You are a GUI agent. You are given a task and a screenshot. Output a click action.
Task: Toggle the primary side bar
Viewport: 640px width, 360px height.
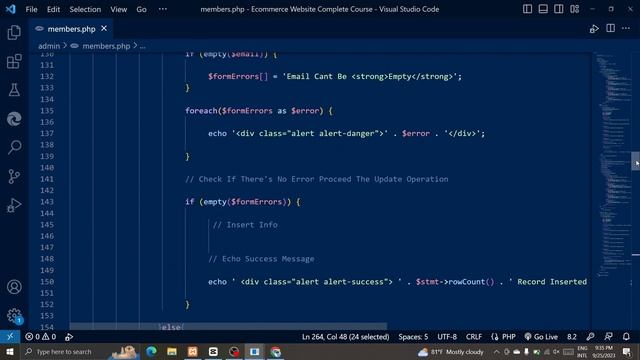tap(527, 9)
